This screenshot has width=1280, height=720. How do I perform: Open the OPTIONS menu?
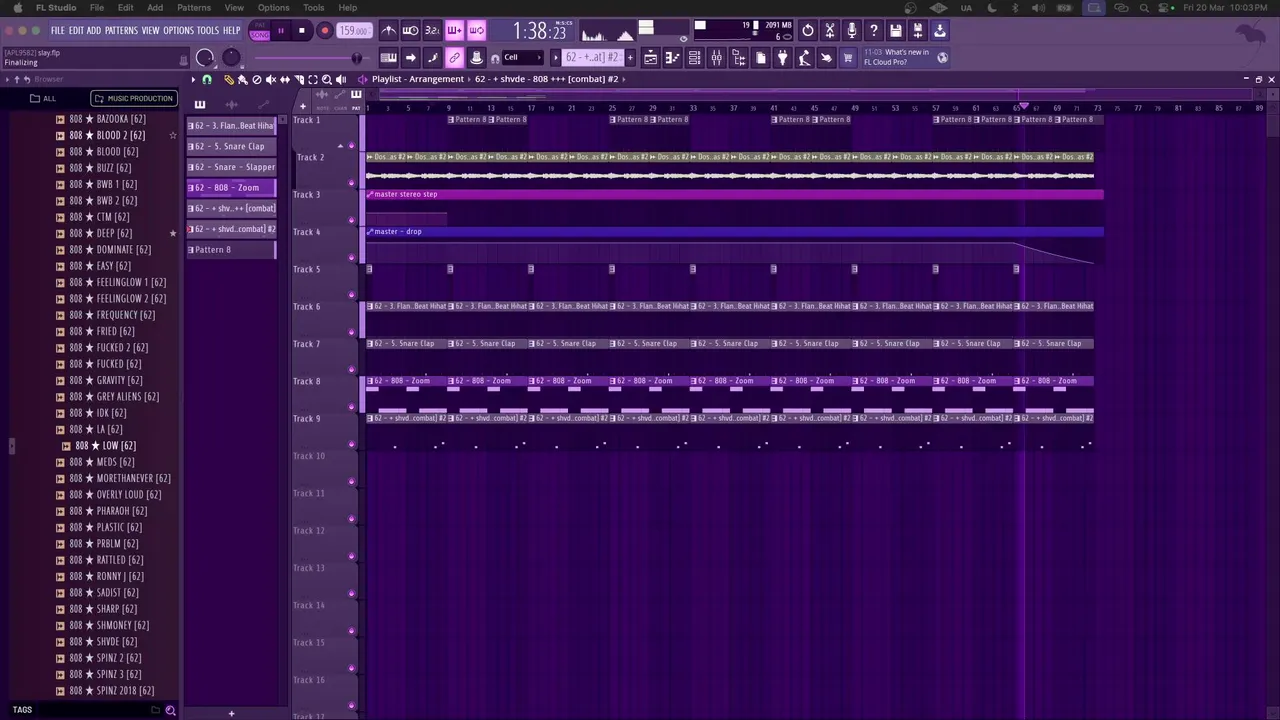click(178, 31)
